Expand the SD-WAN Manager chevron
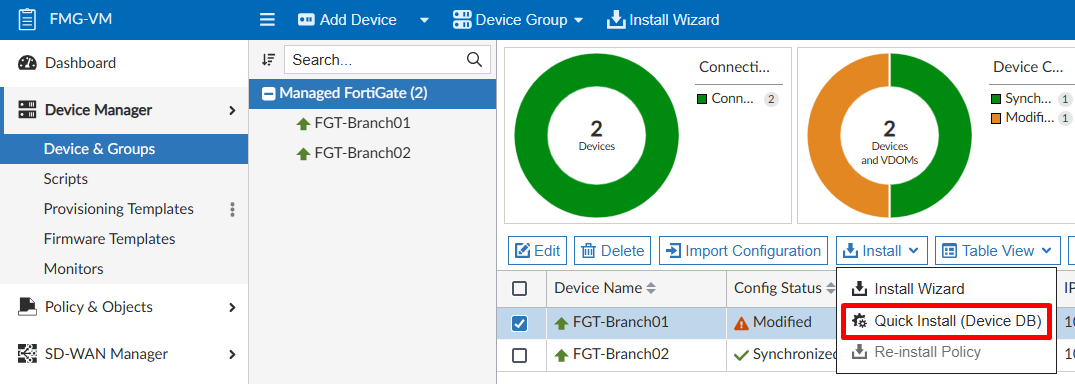Viewport: 1075px width, 384px height. 232,355
